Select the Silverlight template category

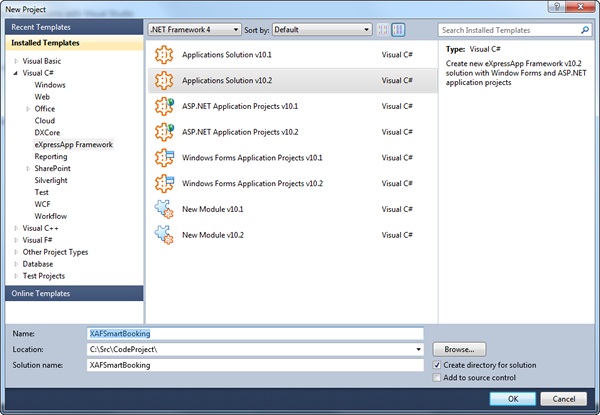click(51, 180)
